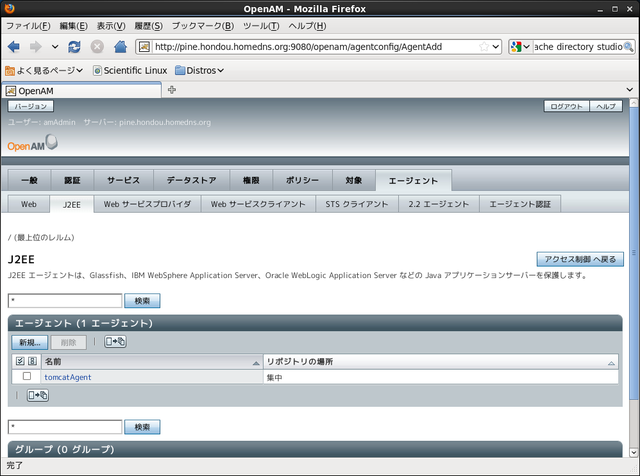Open the tomcatAgent link
The height and width of the screenshot is (476, 640).
(68, 377)
